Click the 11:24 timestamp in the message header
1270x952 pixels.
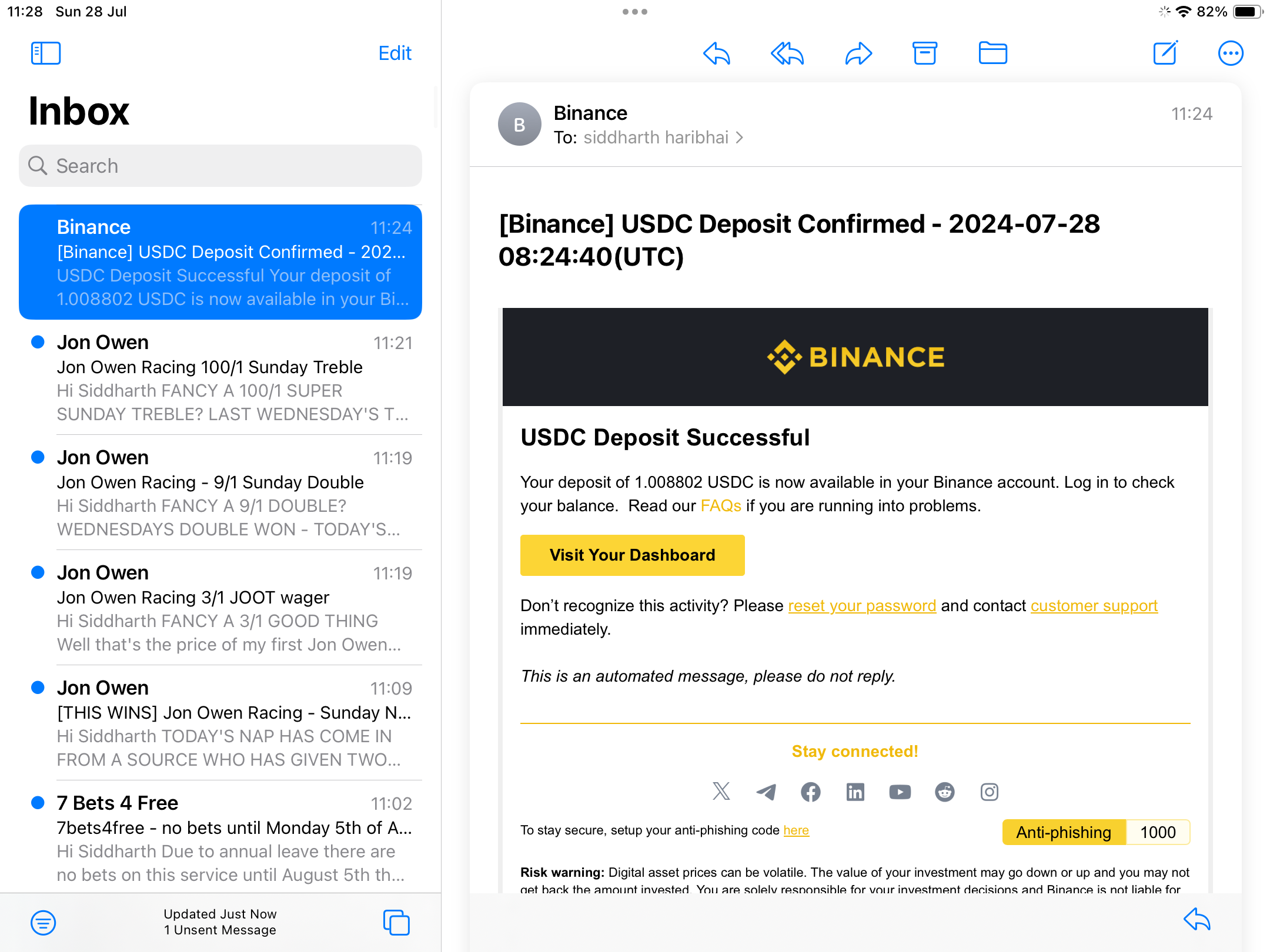pos(1192,114)
